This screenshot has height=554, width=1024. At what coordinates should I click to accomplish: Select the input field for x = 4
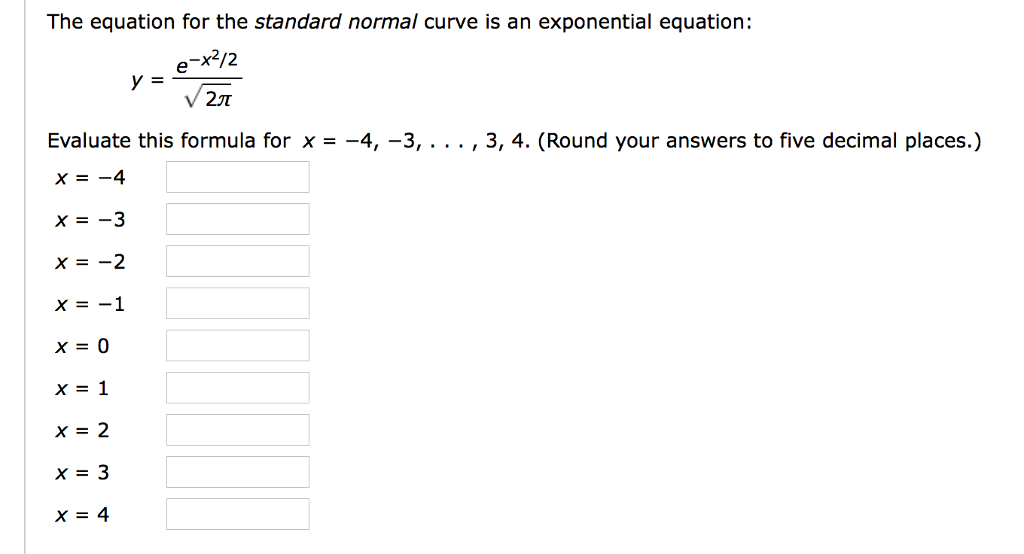[x=238, y=514]
